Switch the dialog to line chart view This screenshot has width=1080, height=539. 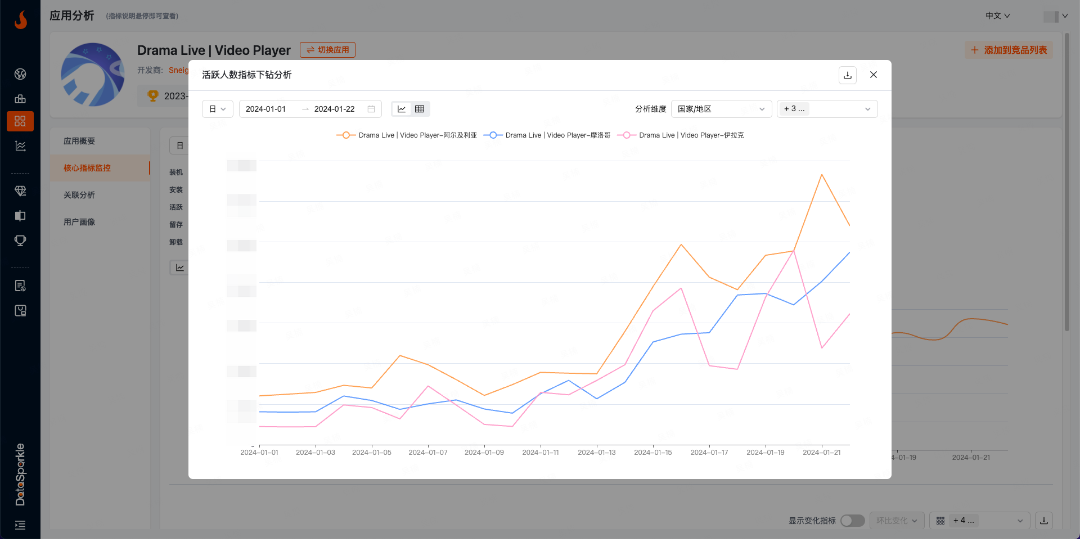[402, 109]
